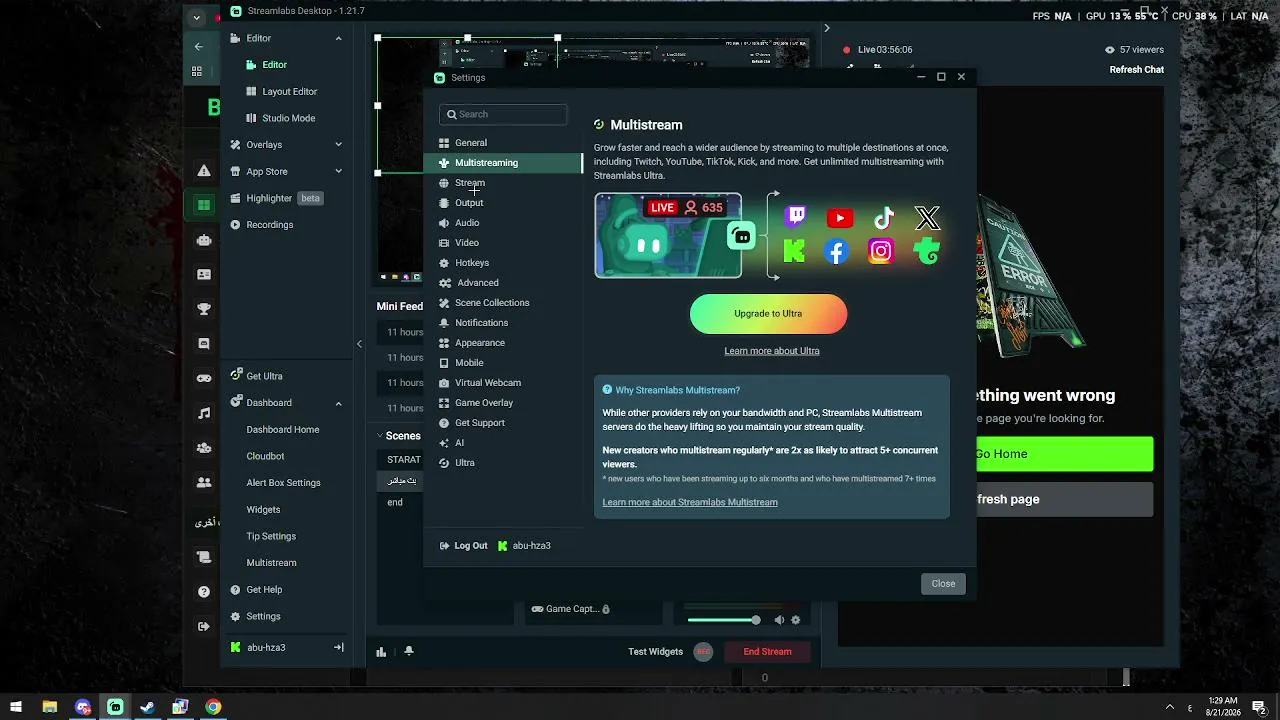Click the End Stream button
The image size is (1280, 720).
pos(768,652)
